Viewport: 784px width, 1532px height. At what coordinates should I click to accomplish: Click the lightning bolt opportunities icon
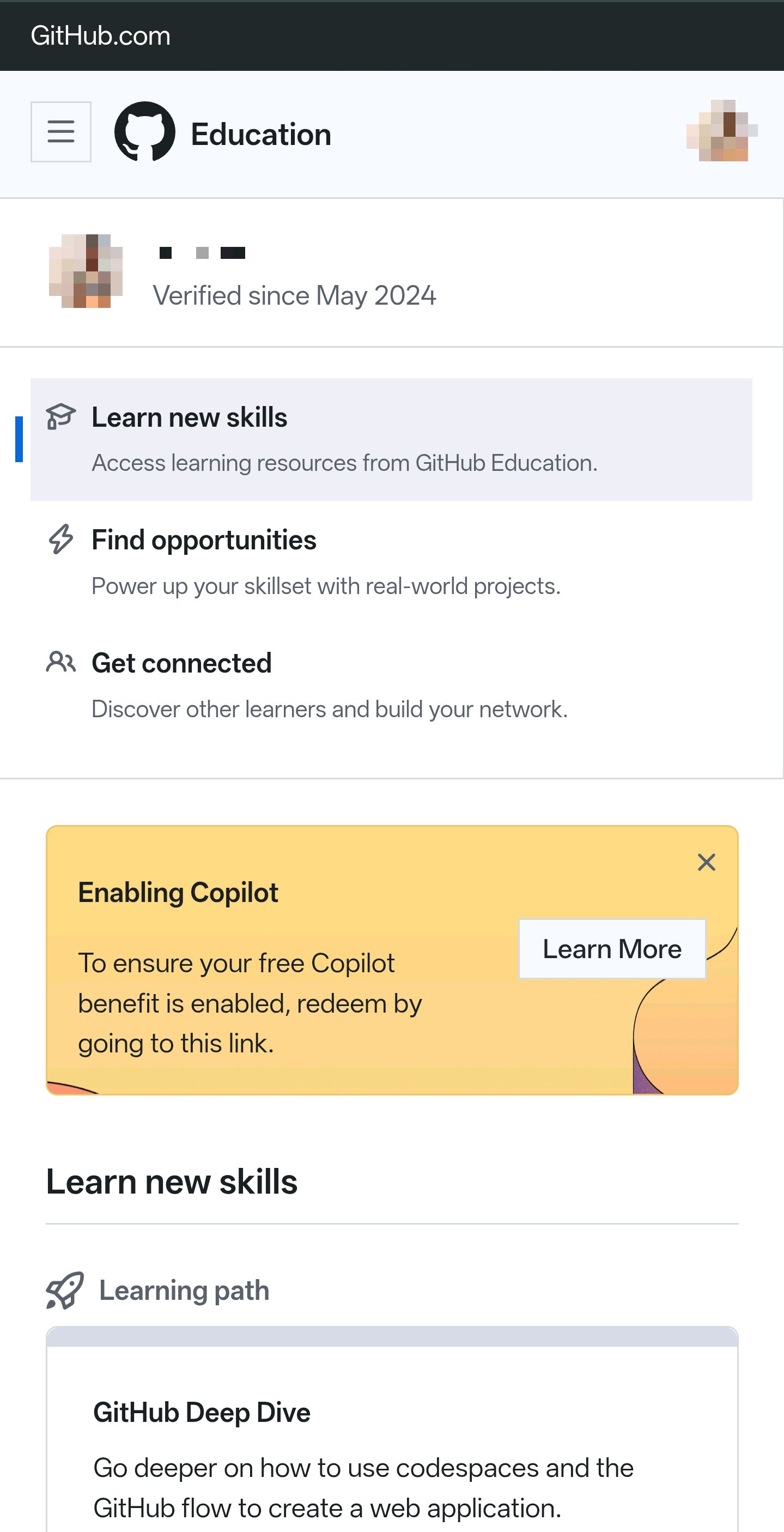60,539
